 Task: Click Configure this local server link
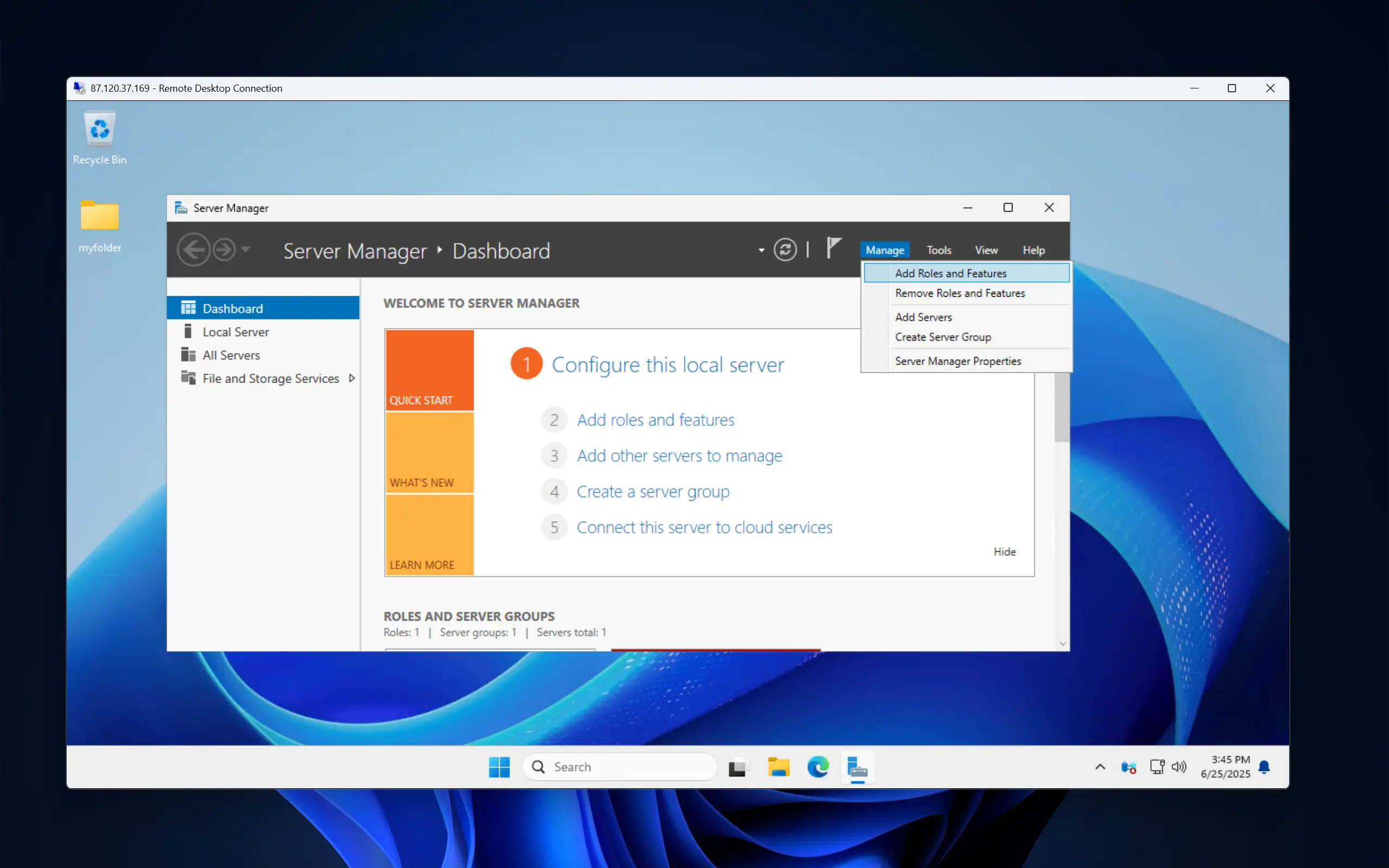(667, 365)
